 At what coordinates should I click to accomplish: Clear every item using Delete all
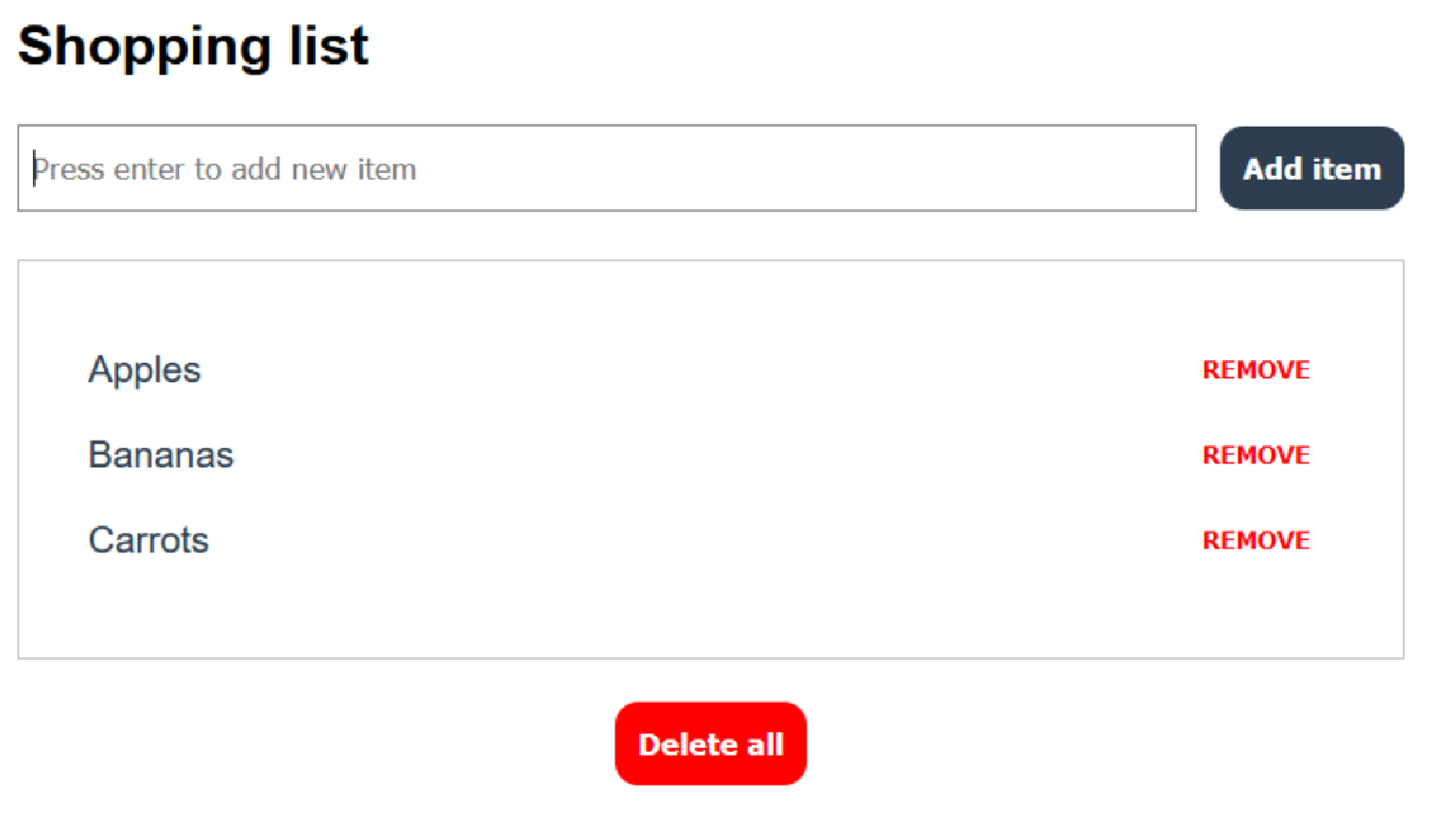click(711, 743)
